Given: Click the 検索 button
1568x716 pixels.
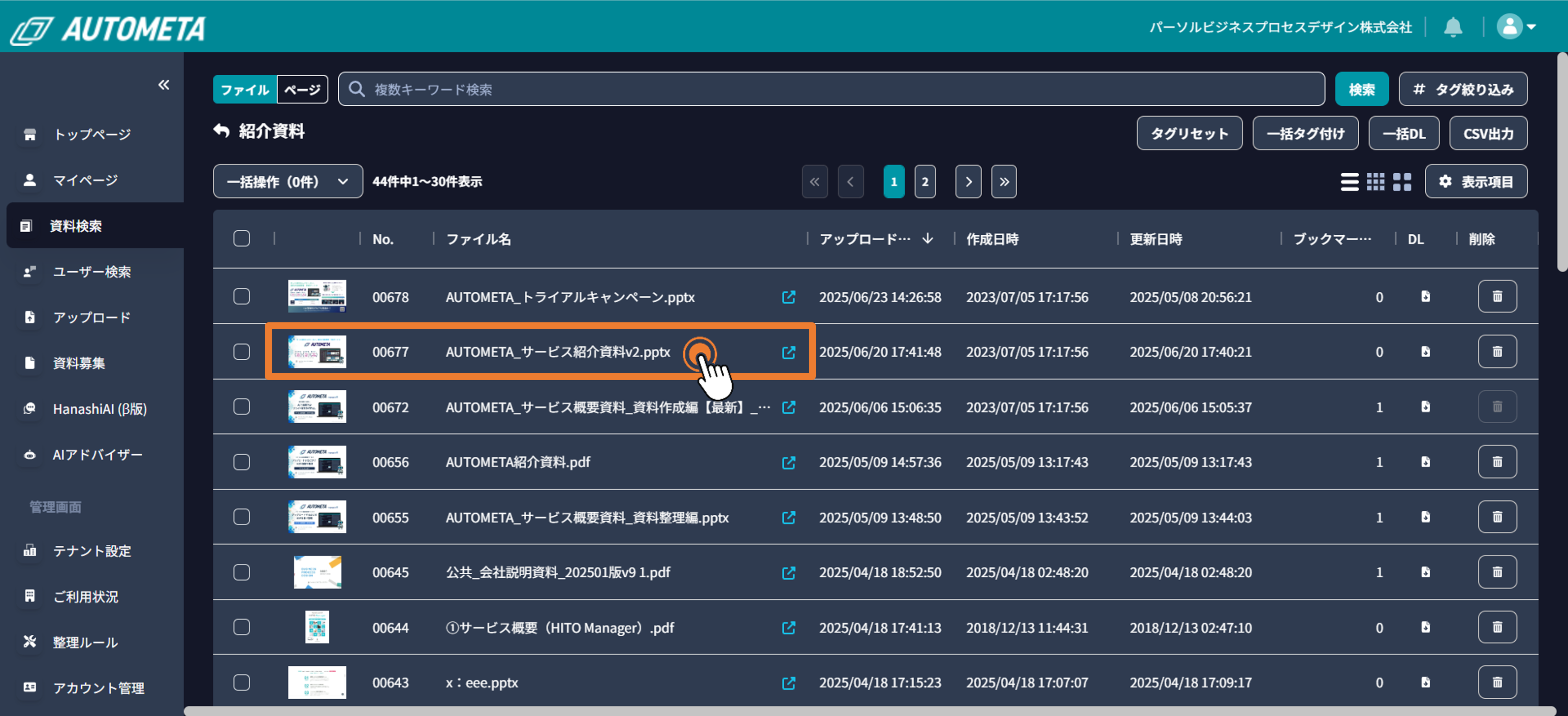Looking at the screenshot, I should [1362, 90].
